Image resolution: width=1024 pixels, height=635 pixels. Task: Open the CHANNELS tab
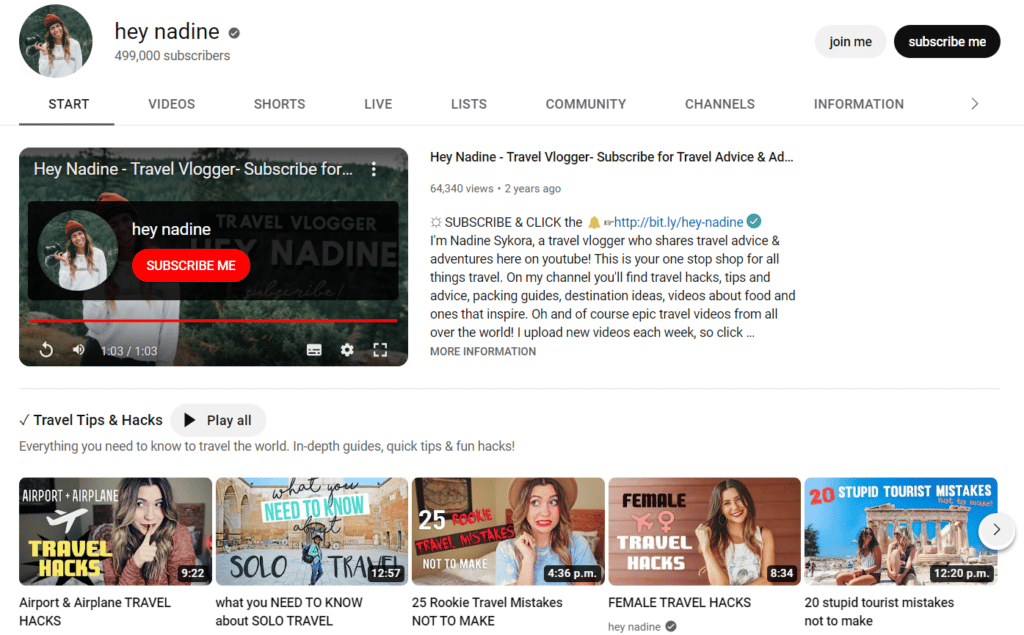[x=720, y=104]
